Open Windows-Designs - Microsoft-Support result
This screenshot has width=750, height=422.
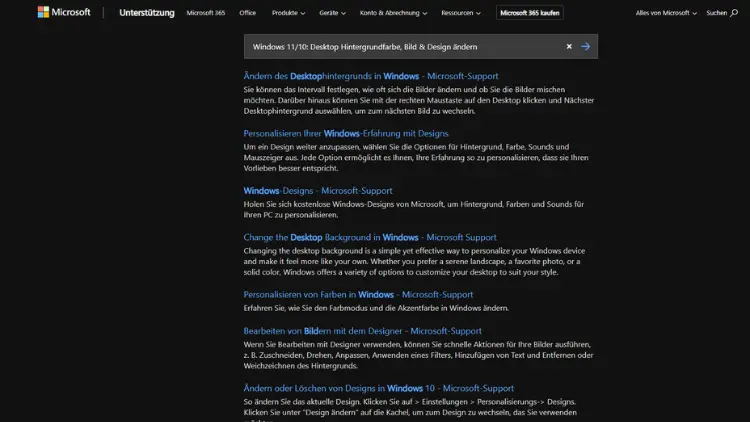(x=318, y=190)
